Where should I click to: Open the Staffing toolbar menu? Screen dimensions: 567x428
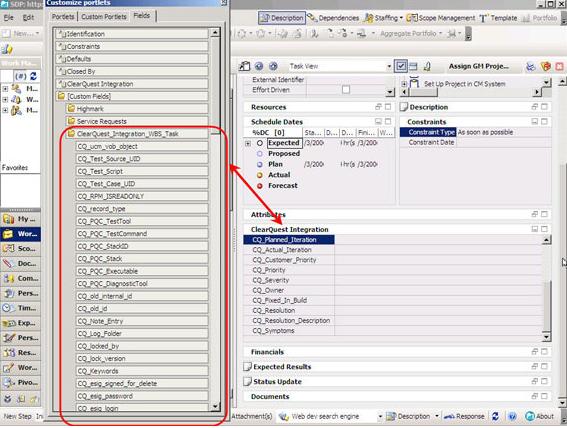(x=383, y=18)
